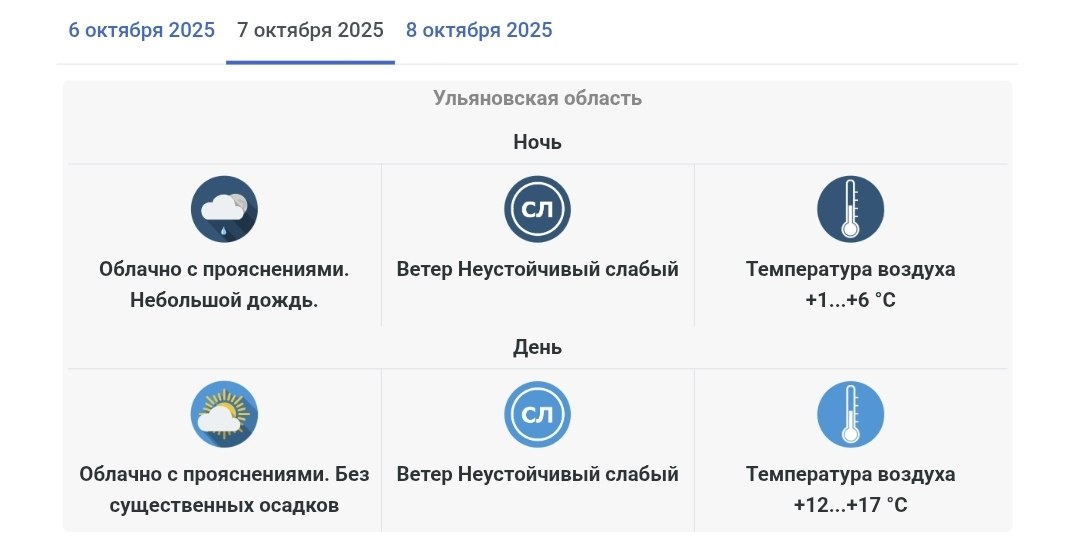This screenshot has height=538, width=1079.
Task: Click the night temperature +1...+6 °C text
Action: pos(850,299)
